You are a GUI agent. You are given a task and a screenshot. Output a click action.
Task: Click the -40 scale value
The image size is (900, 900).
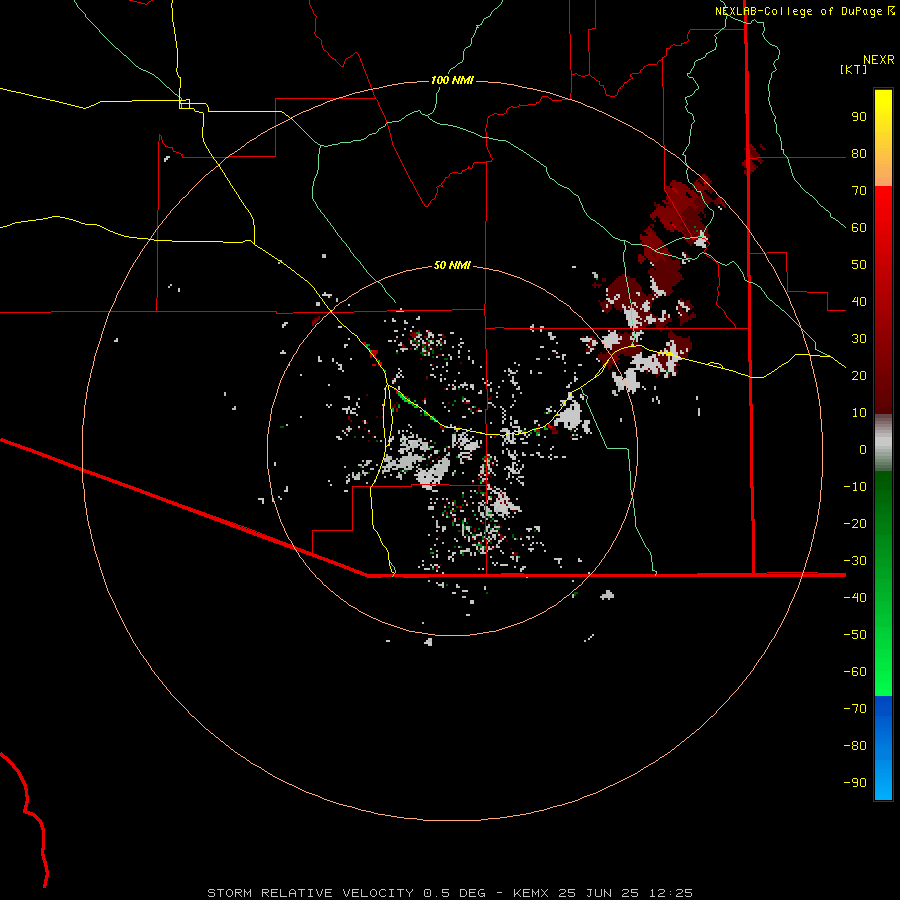click(855, 598)
